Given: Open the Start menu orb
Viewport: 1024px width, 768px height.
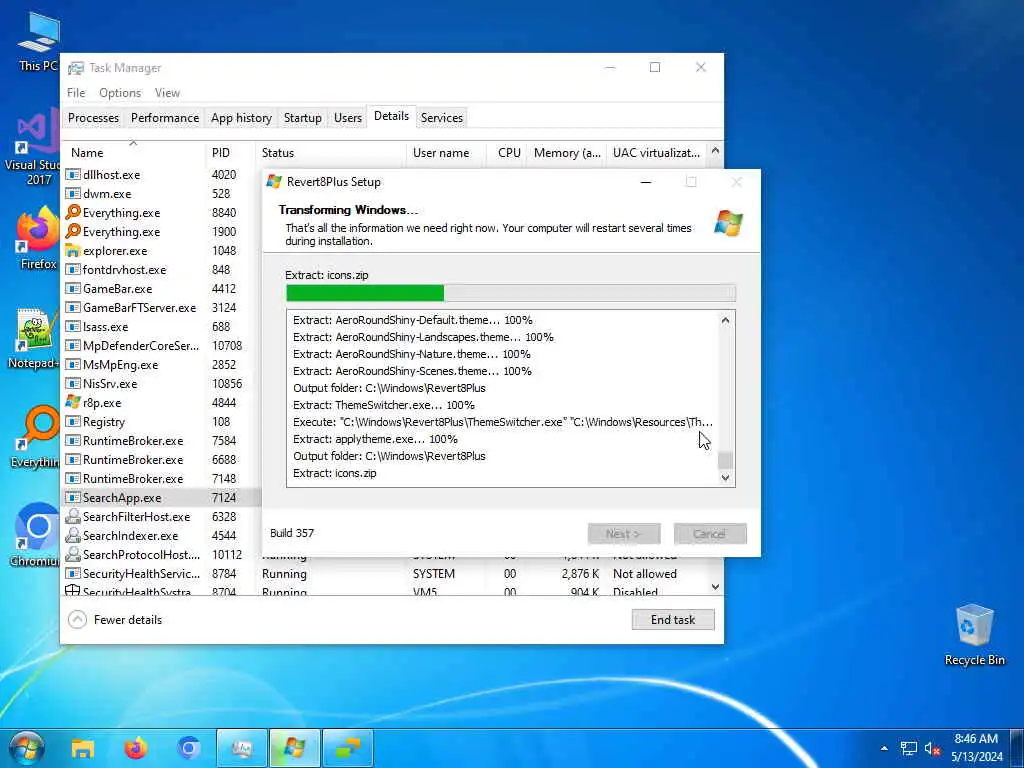Looking at the screenshot, I should click(26, 748).
